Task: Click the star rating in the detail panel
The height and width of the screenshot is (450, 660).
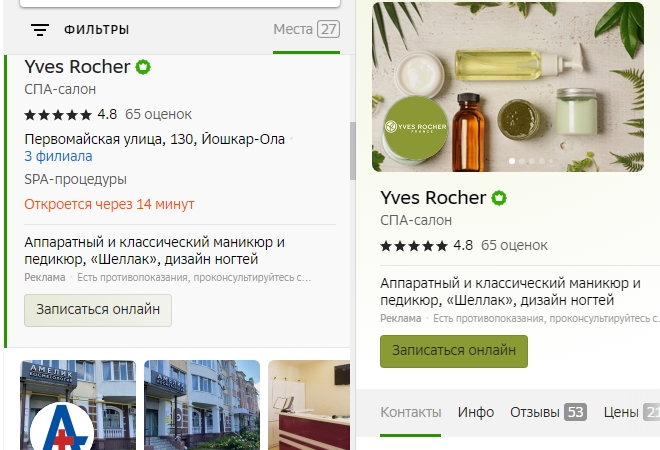Action: [414, 245]
